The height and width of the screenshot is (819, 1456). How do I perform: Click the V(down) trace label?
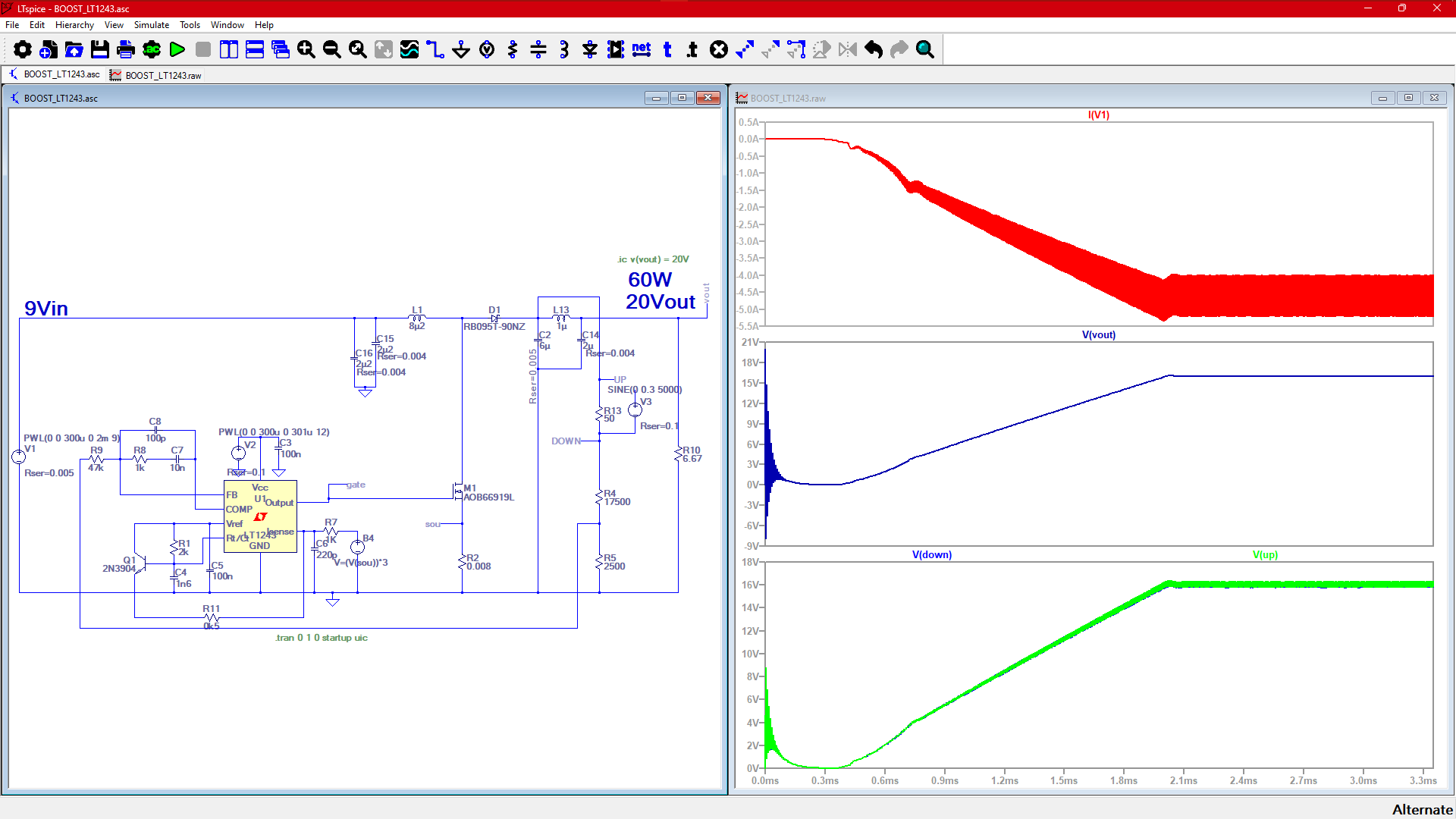tap(931, 555)
